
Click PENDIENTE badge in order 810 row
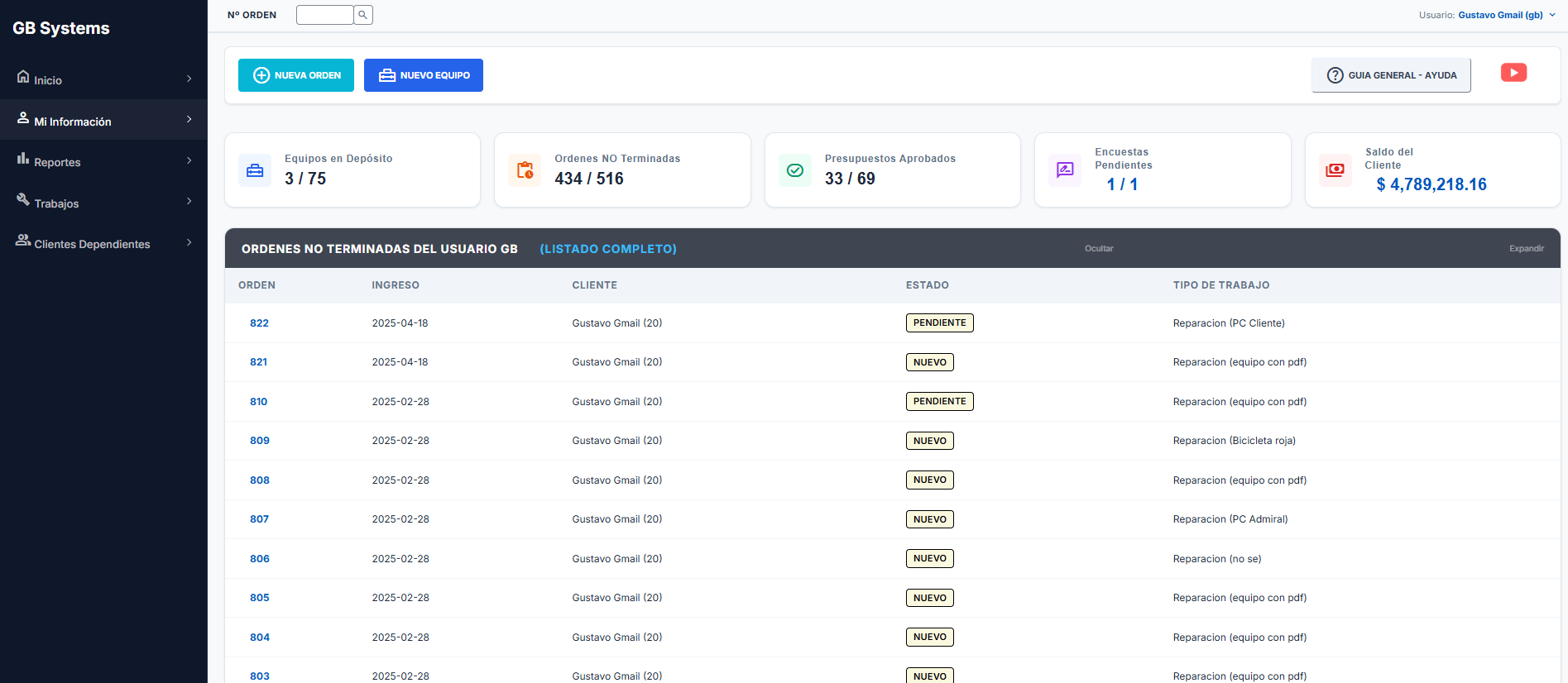click(x=939, y=401)
